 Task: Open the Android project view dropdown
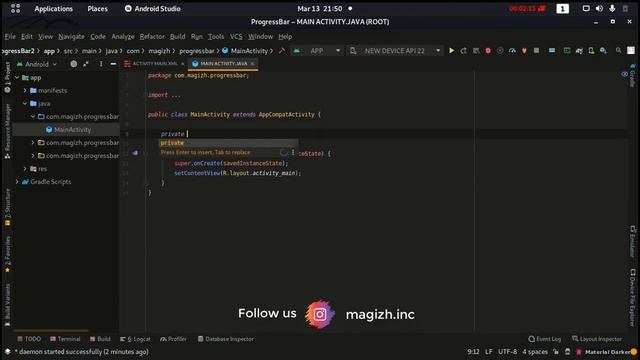coord(37,64)
